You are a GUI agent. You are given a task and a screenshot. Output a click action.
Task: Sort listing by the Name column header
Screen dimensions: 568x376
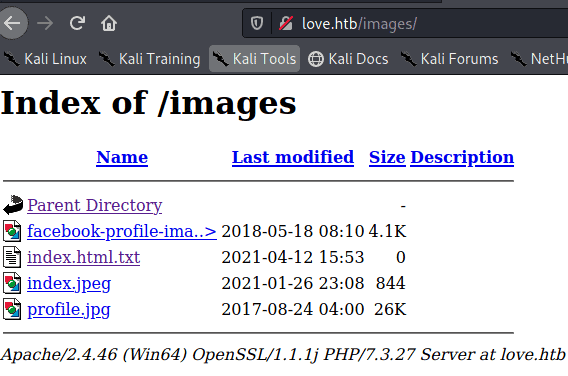(x=122, y=157)
